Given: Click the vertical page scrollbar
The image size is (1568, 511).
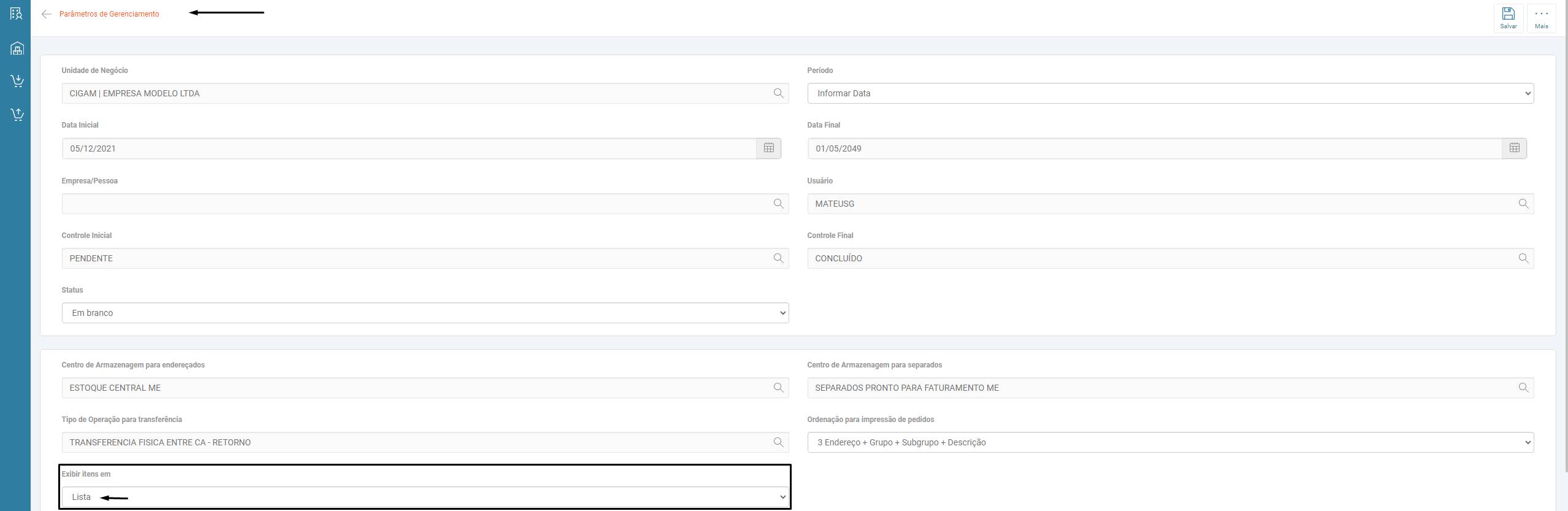Looking at the screenshot, I should pyautogui.click(x=1566, y=245).
